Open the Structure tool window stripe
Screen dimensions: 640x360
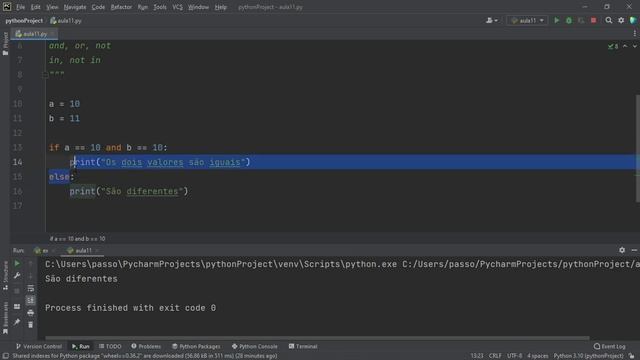pyautogui.click(x=5, y=276)
